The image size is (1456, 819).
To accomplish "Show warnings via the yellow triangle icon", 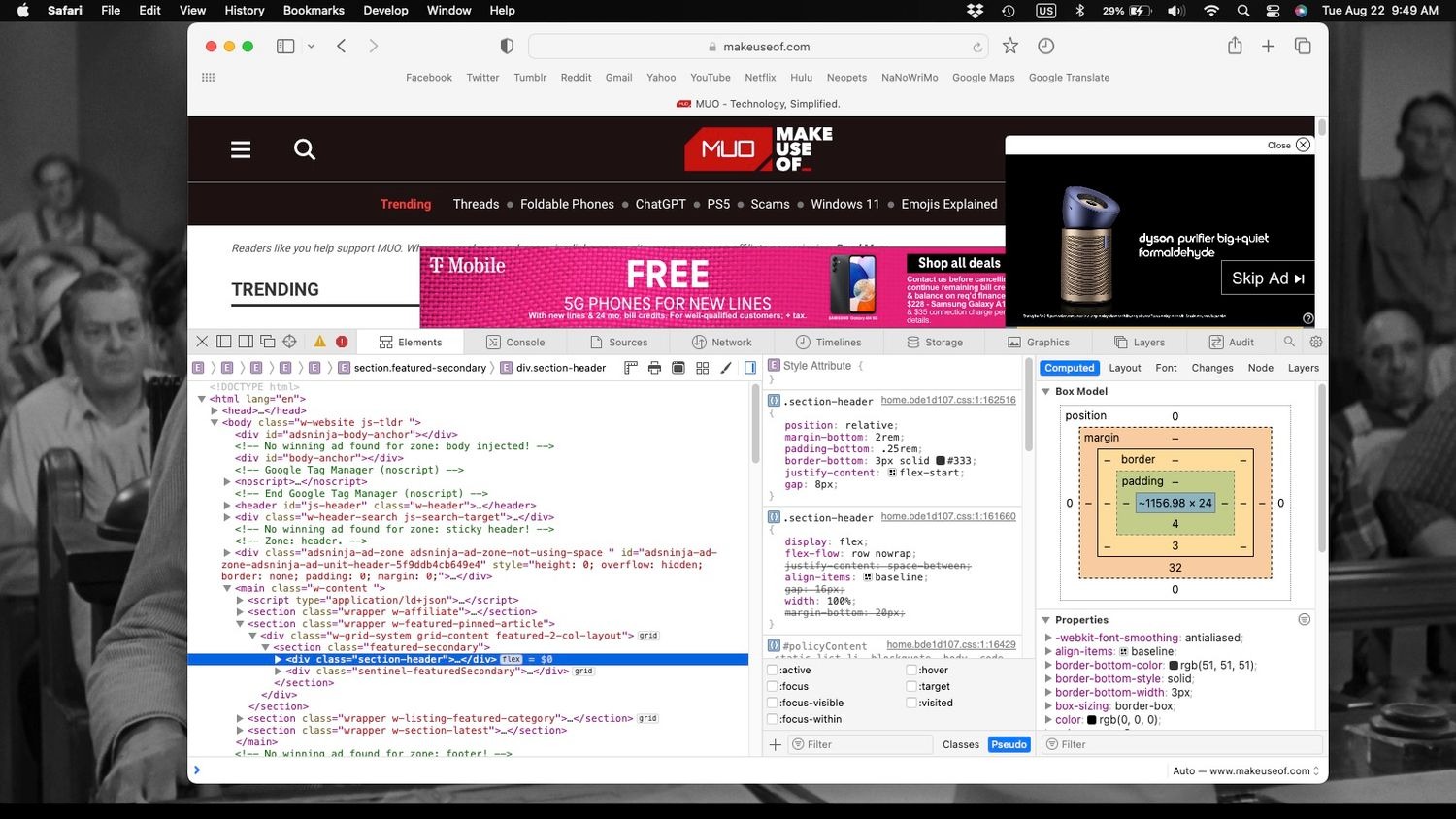I will [x=319, y=342].
